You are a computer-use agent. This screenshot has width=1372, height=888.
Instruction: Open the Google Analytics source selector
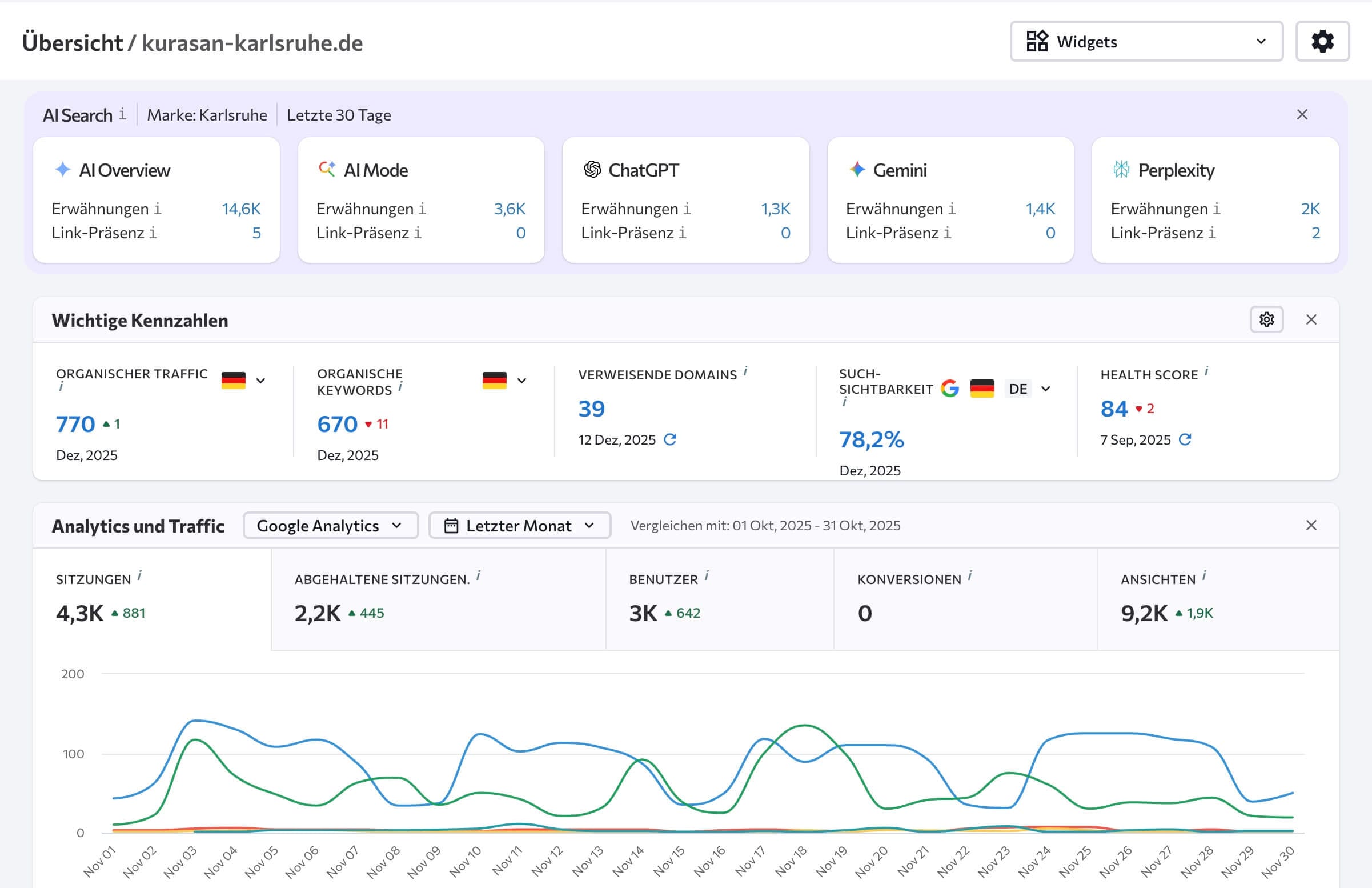click(330, 525)
